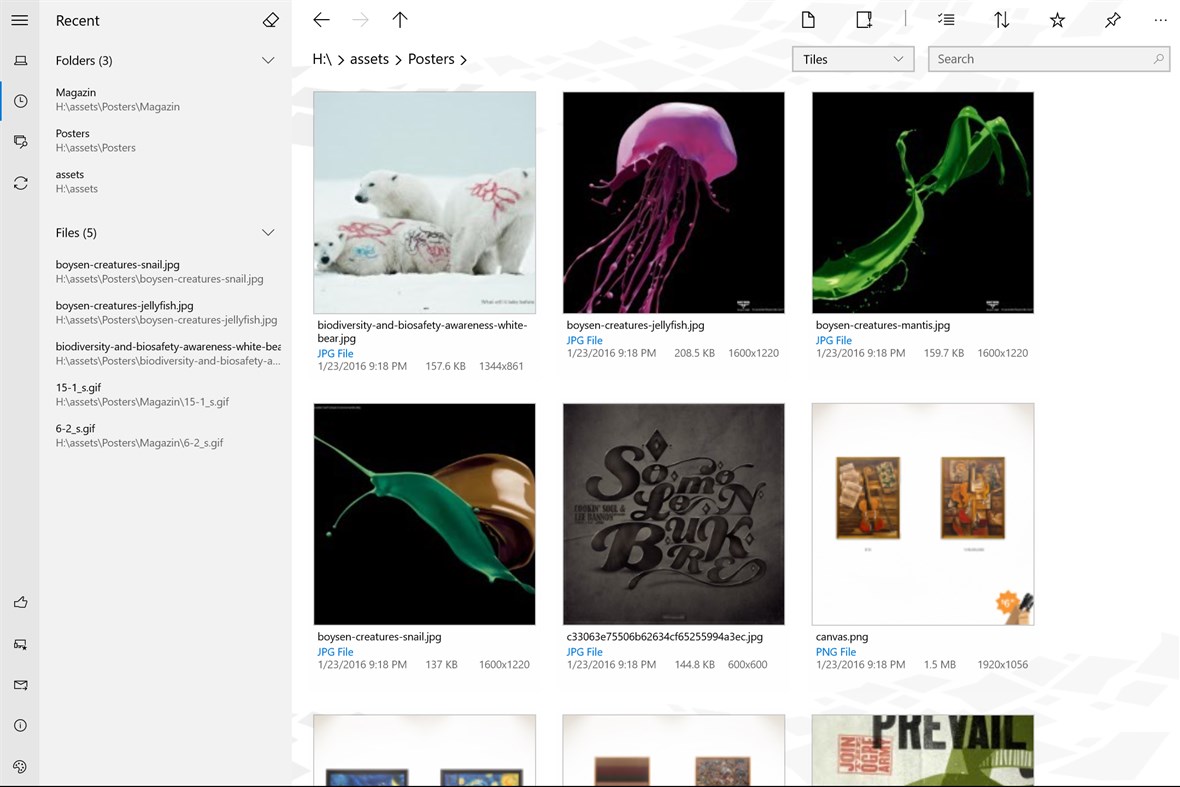1180x787 pixels.
Task: Open the This PC icon in the sidebar
Action: coord(20,60)
